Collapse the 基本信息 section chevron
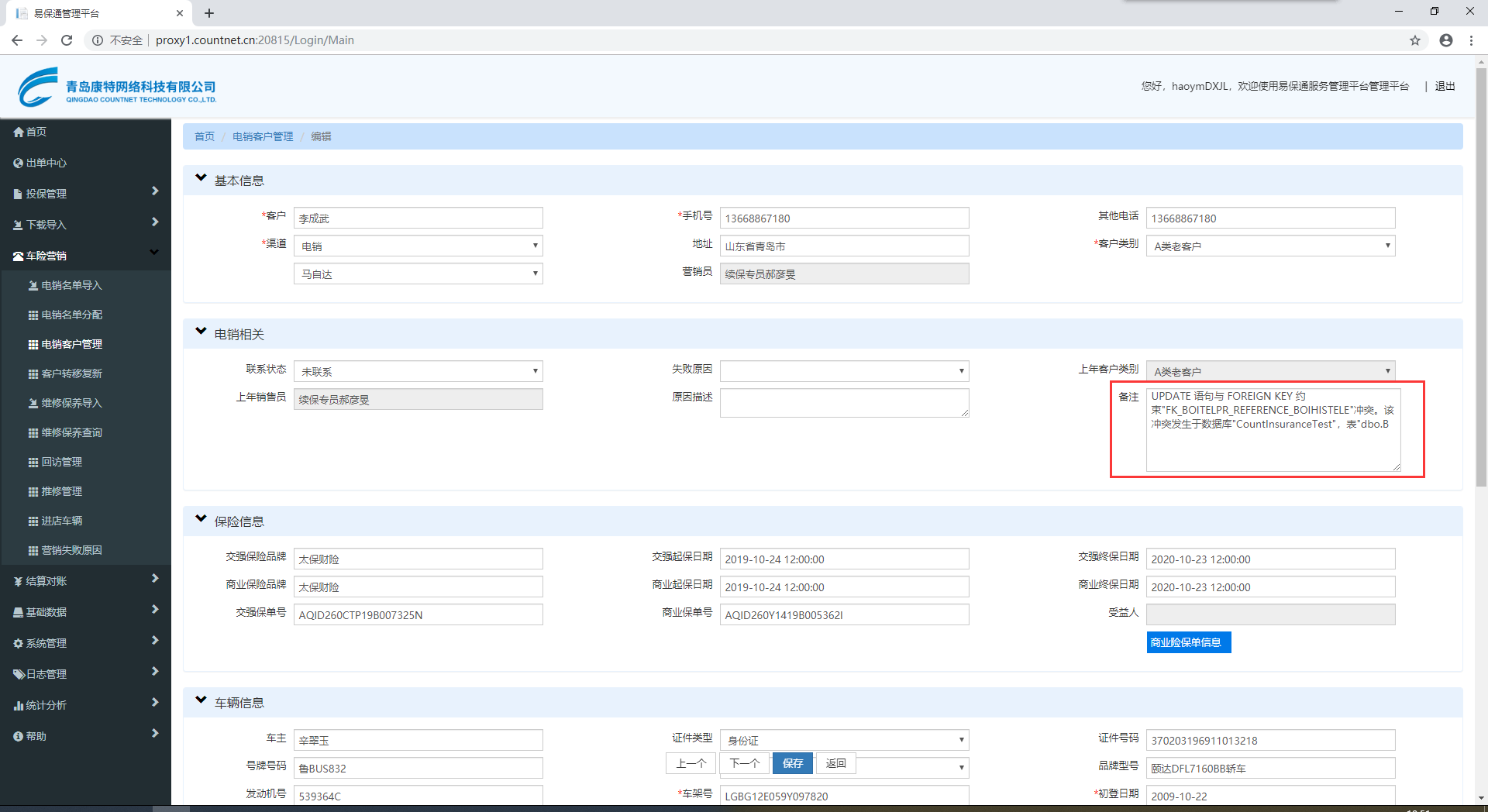The width and height of the screenshot is (1488, 812). (x=201, y=178)
